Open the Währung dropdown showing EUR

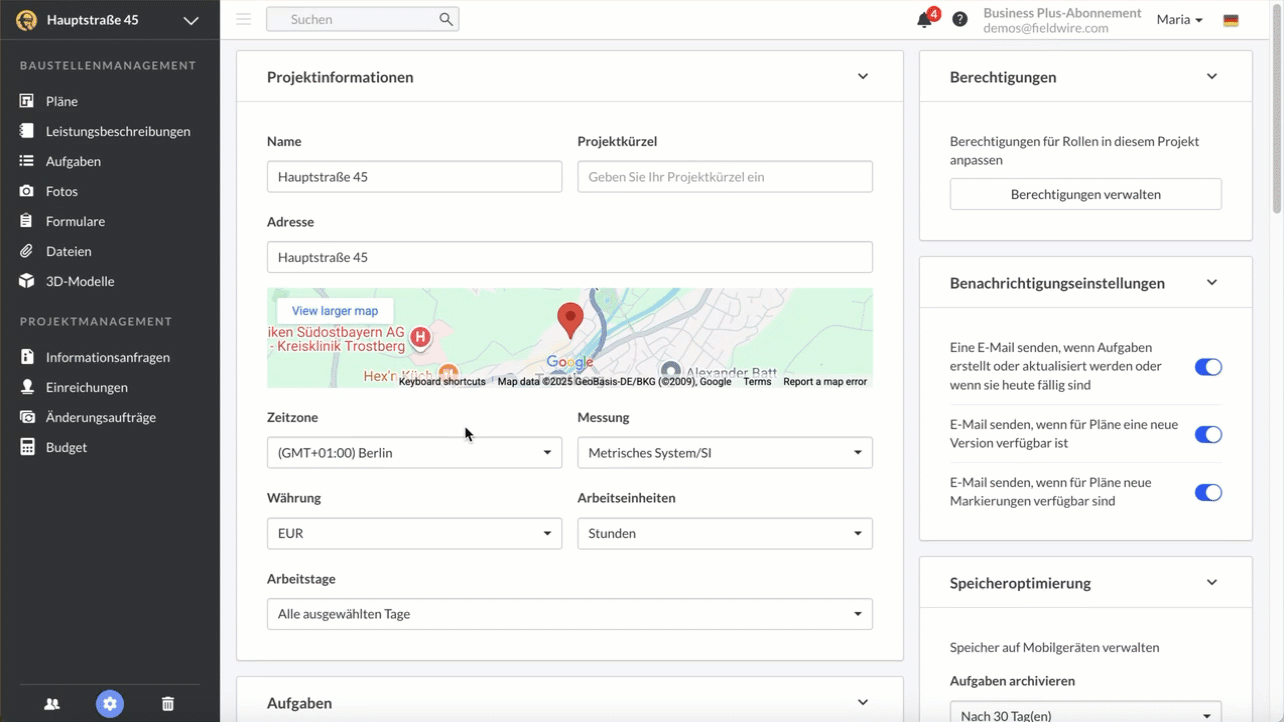click(414, 534)
